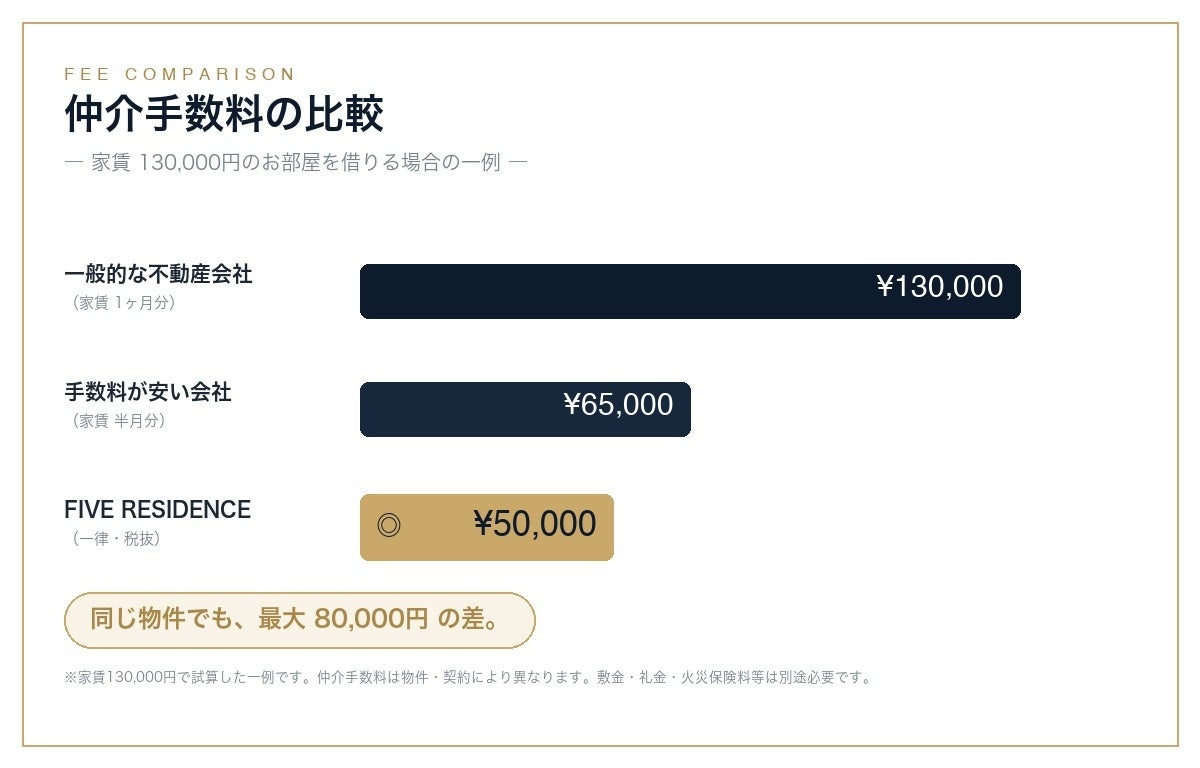Screen dimensions: 1200x768
Task: Click the double-circle icon in the gold bar
Action: pos(389,526)
